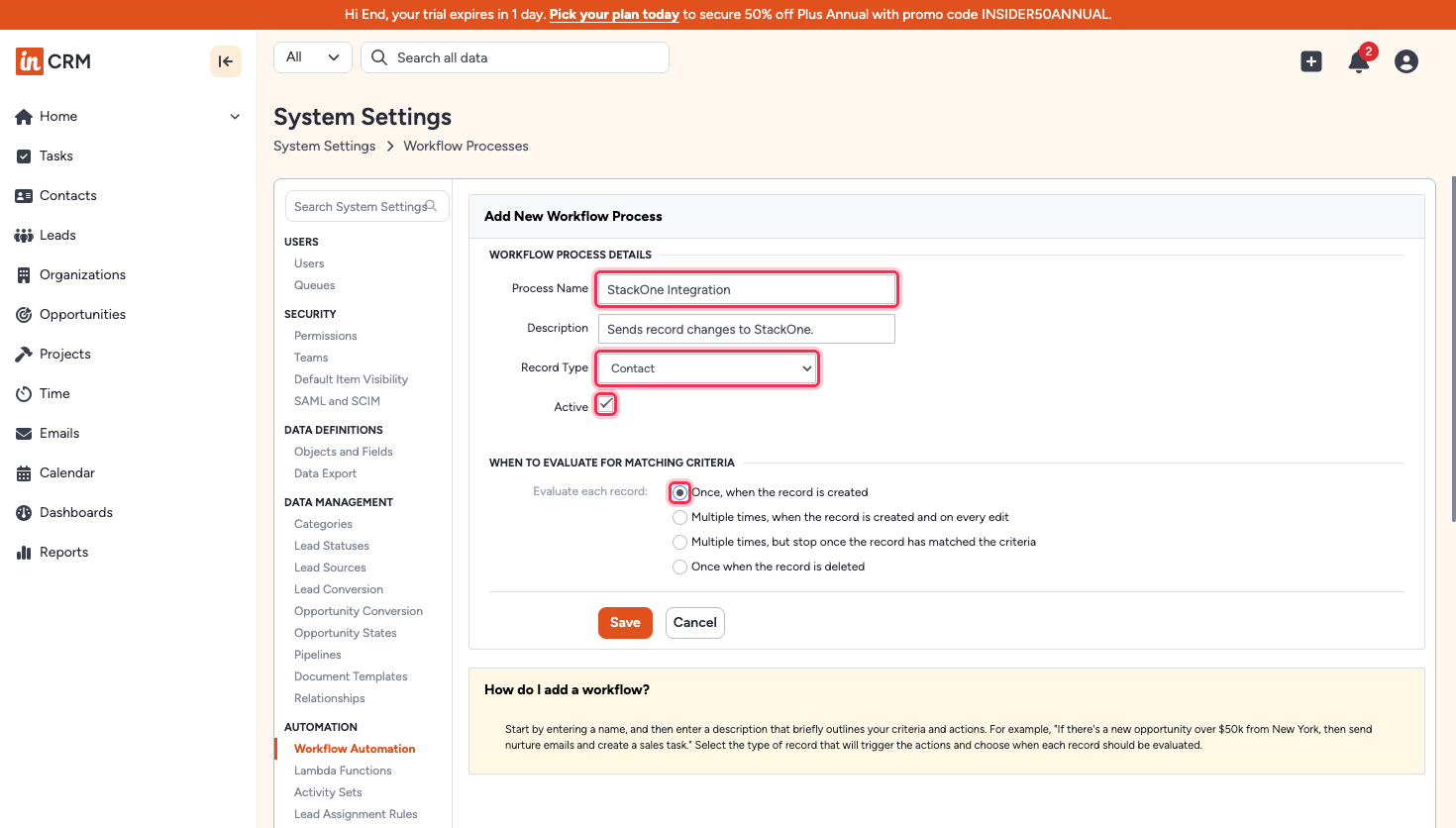Select 'Once when the record is deleted'
The height and width of the screenshot is (828, 1456).
[679, 567]
